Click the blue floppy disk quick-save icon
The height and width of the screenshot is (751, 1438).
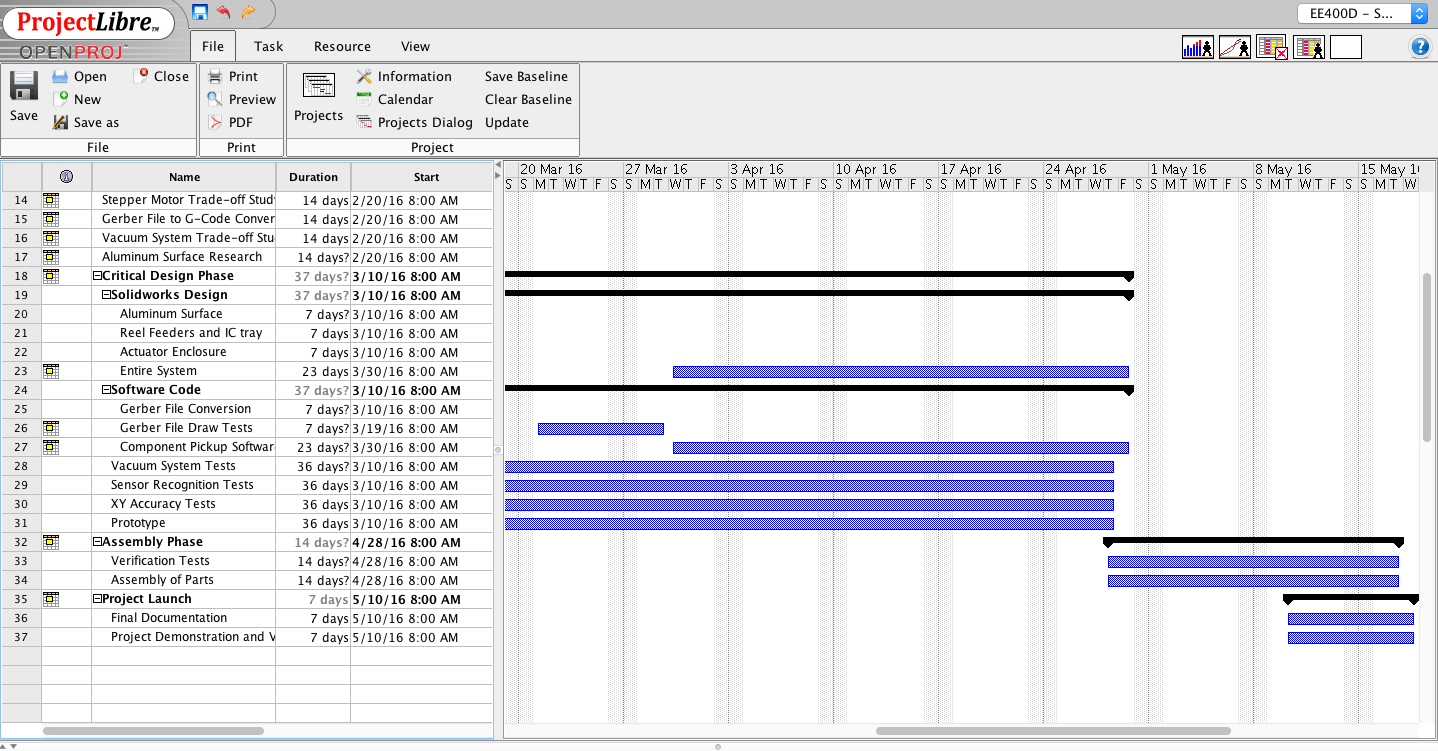(x=200, y=12)
